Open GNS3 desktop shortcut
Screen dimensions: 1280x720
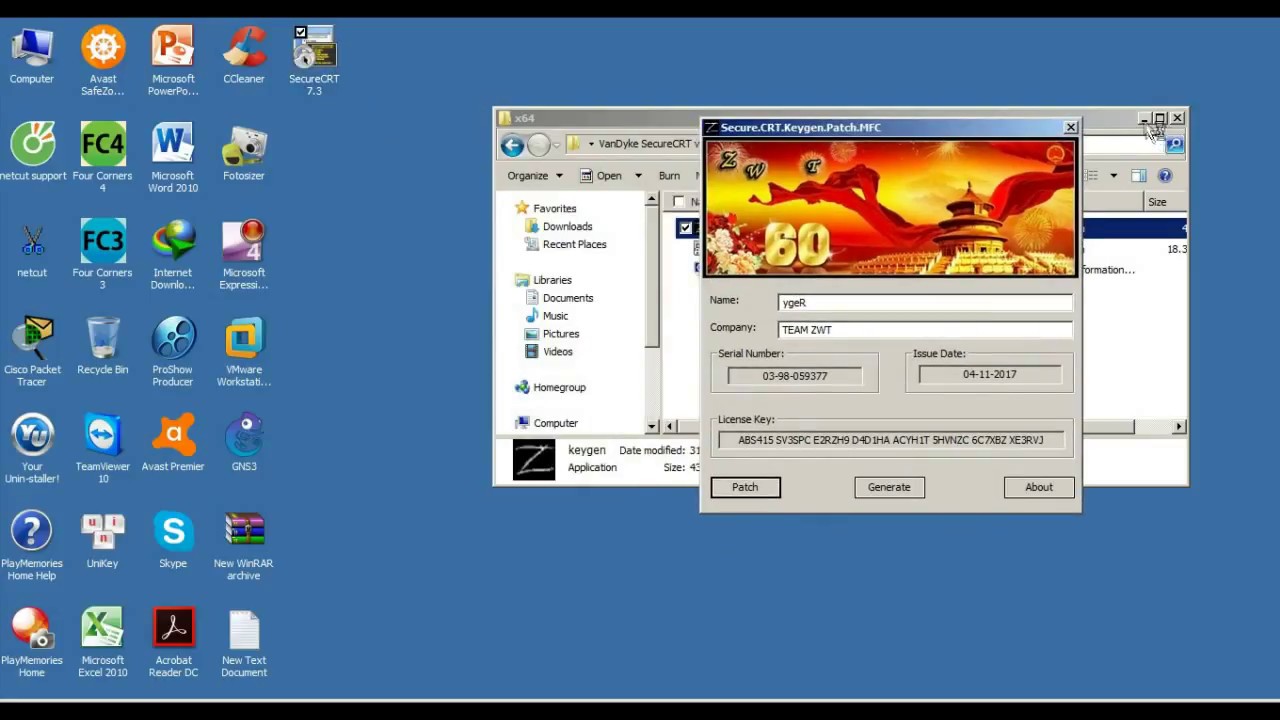point(244,444)
